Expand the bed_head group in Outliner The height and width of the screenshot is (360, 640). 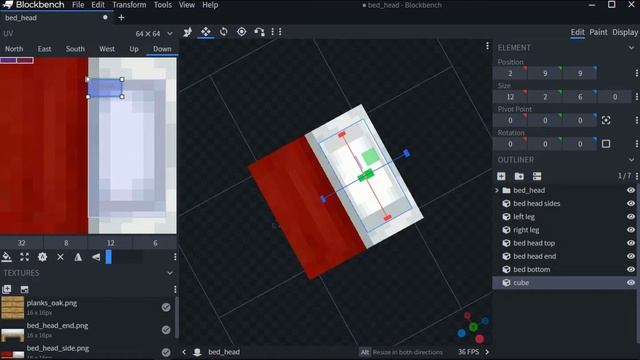497,190
